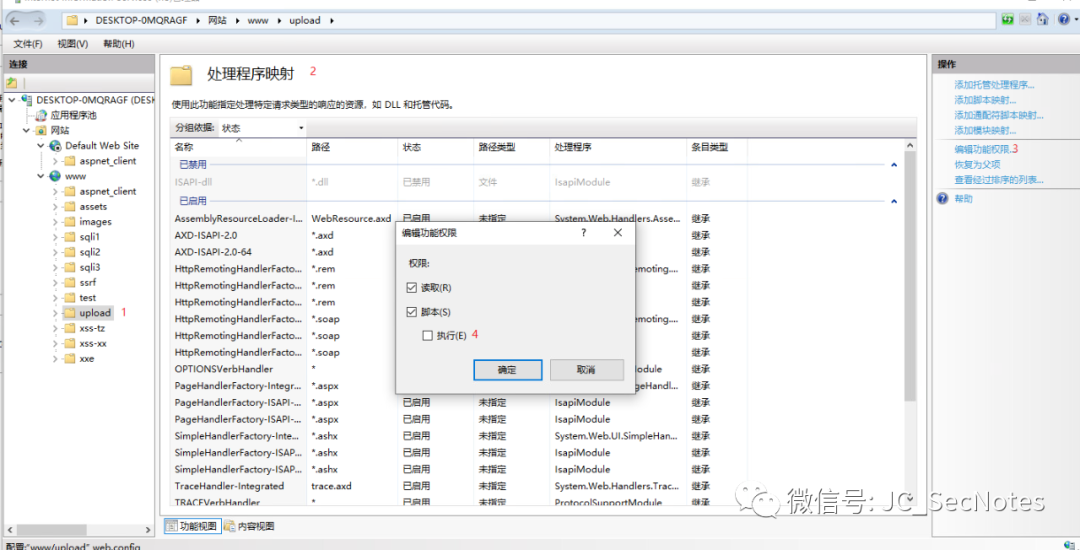Click the help icon beside 帮助 in actions
This screenshot has width=1080, height=550.
click(943, 199)
